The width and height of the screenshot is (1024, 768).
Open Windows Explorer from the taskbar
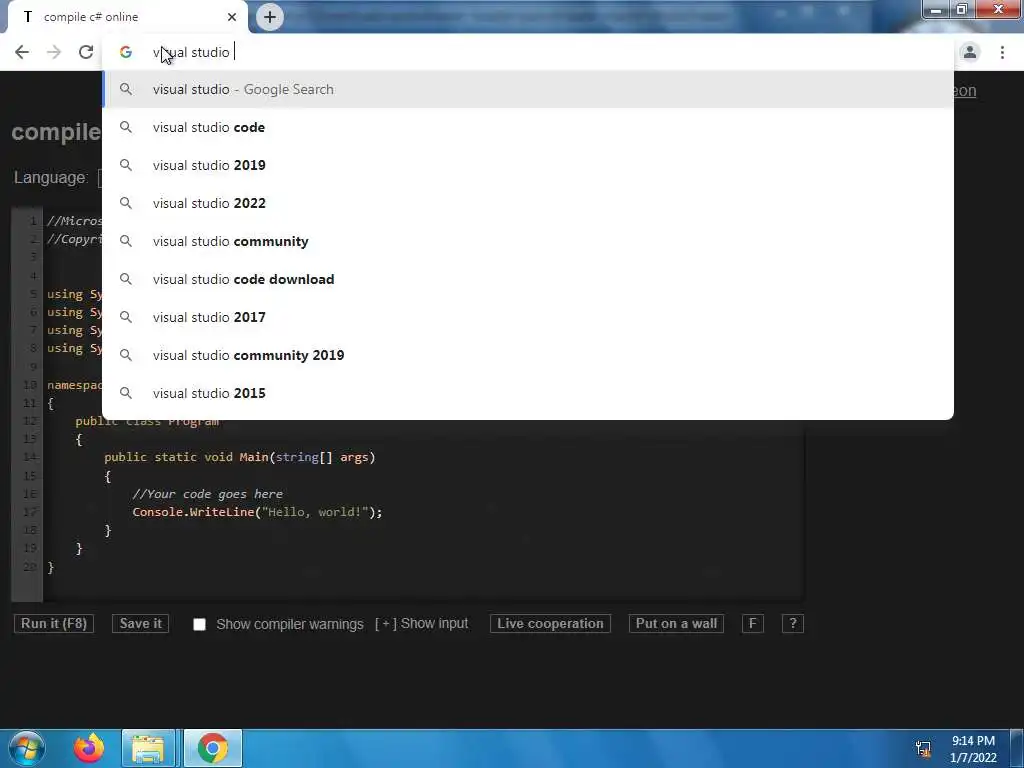pos(148,748)
